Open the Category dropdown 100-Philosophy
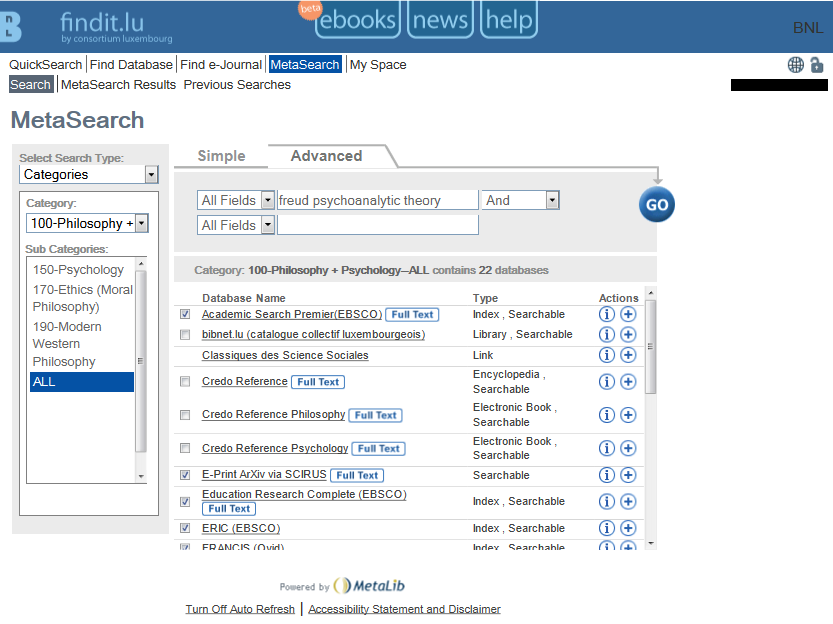Screen dimensions: 833x624 [87, 224]
